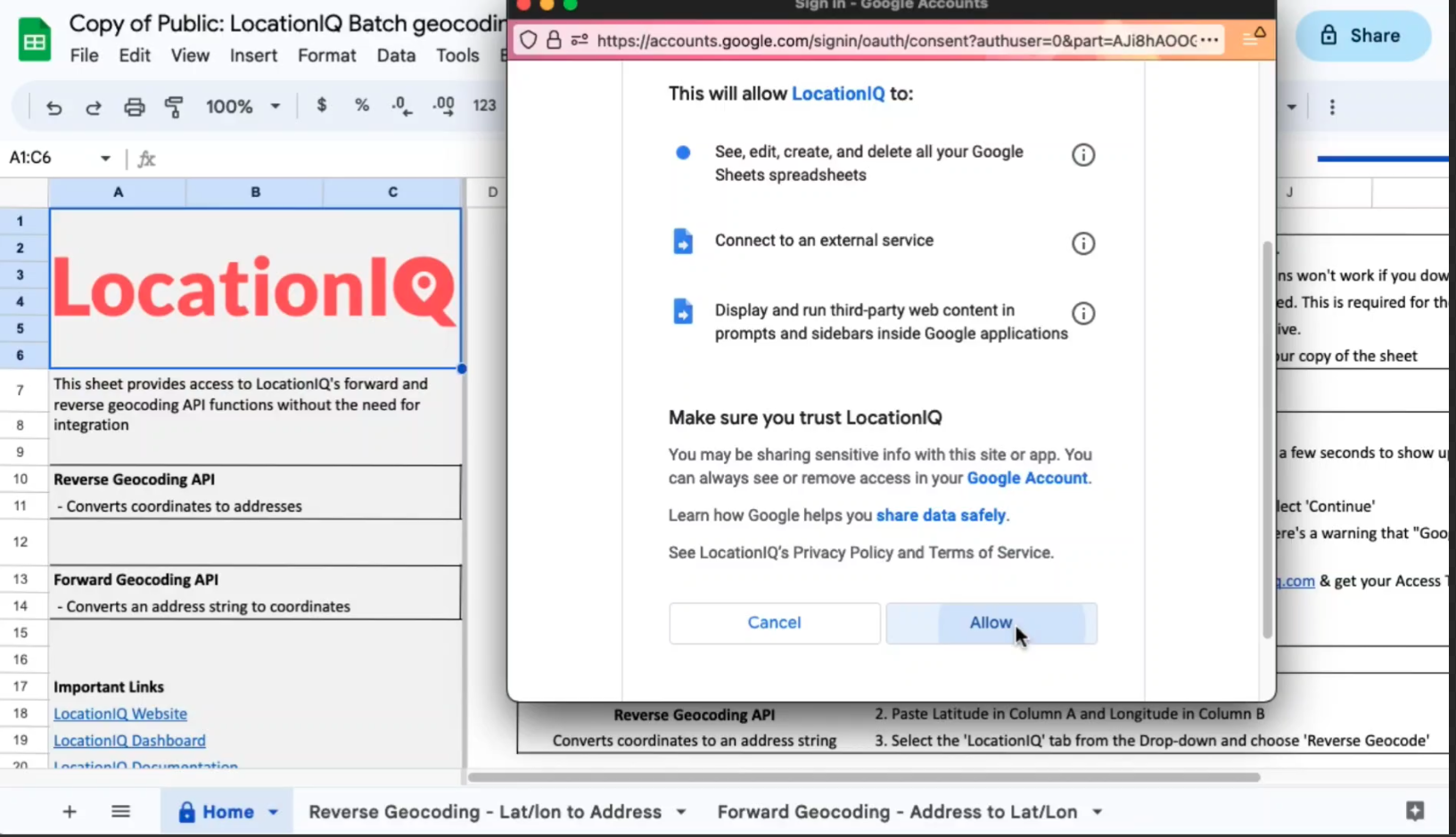This screenshot has width=1456, height=837.
Task: Open the File menu
Action: coord(84,55)
